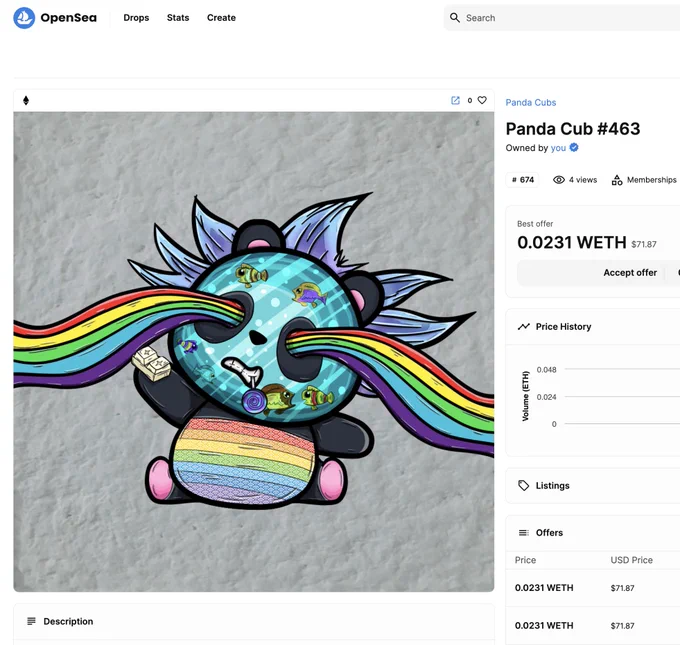Click the $71.87 best offer USD value
The width and height of the screenshot is (680, 645).
click(644, 244)
